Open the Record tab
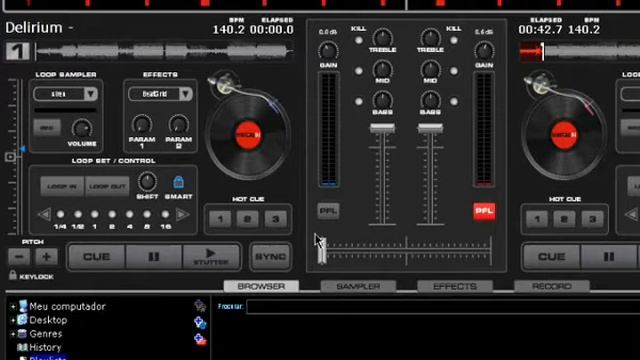 click(551, 286)
